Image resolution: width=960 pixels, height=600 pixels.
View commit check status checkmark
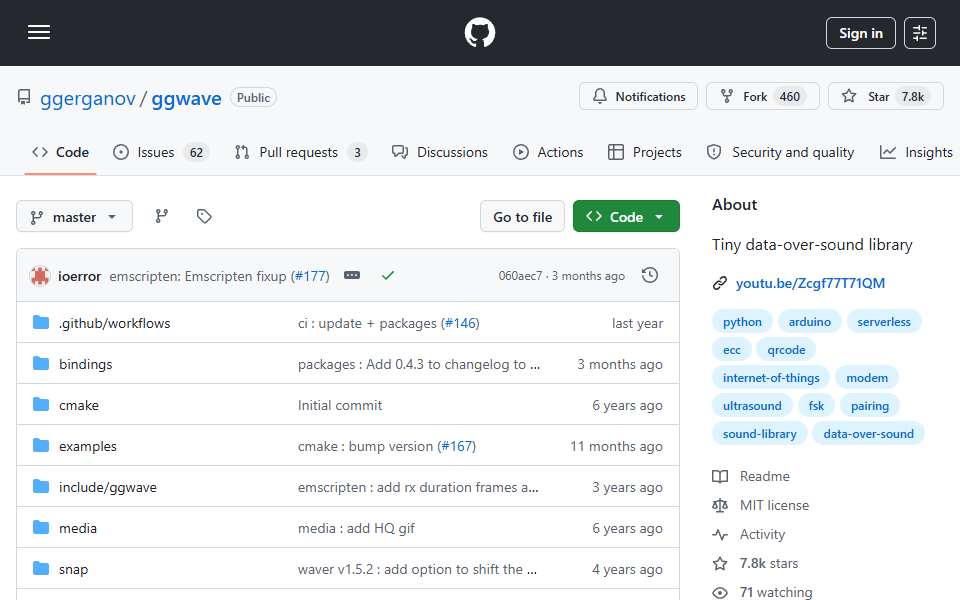388,276
